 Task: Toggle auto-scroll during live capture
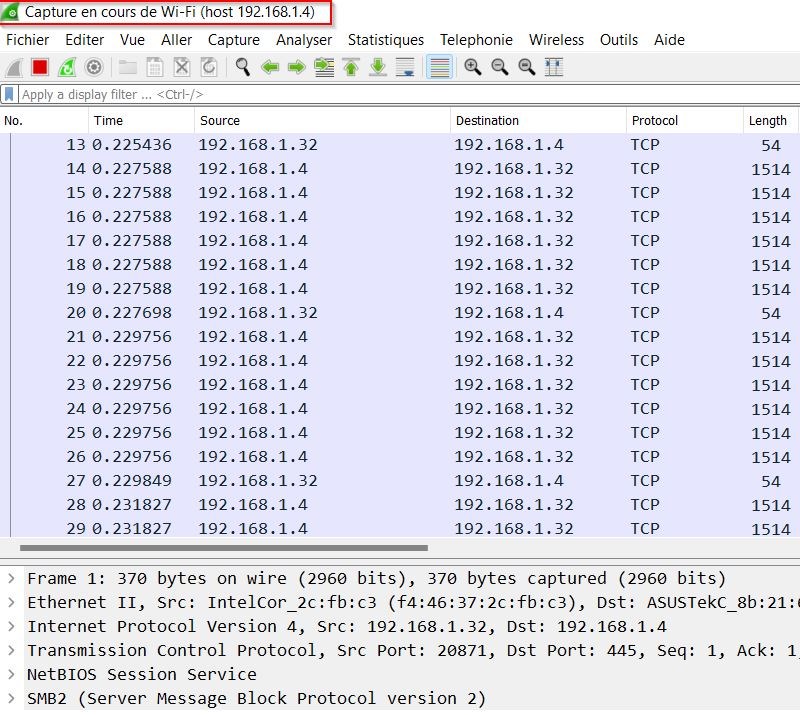(405, 67)
